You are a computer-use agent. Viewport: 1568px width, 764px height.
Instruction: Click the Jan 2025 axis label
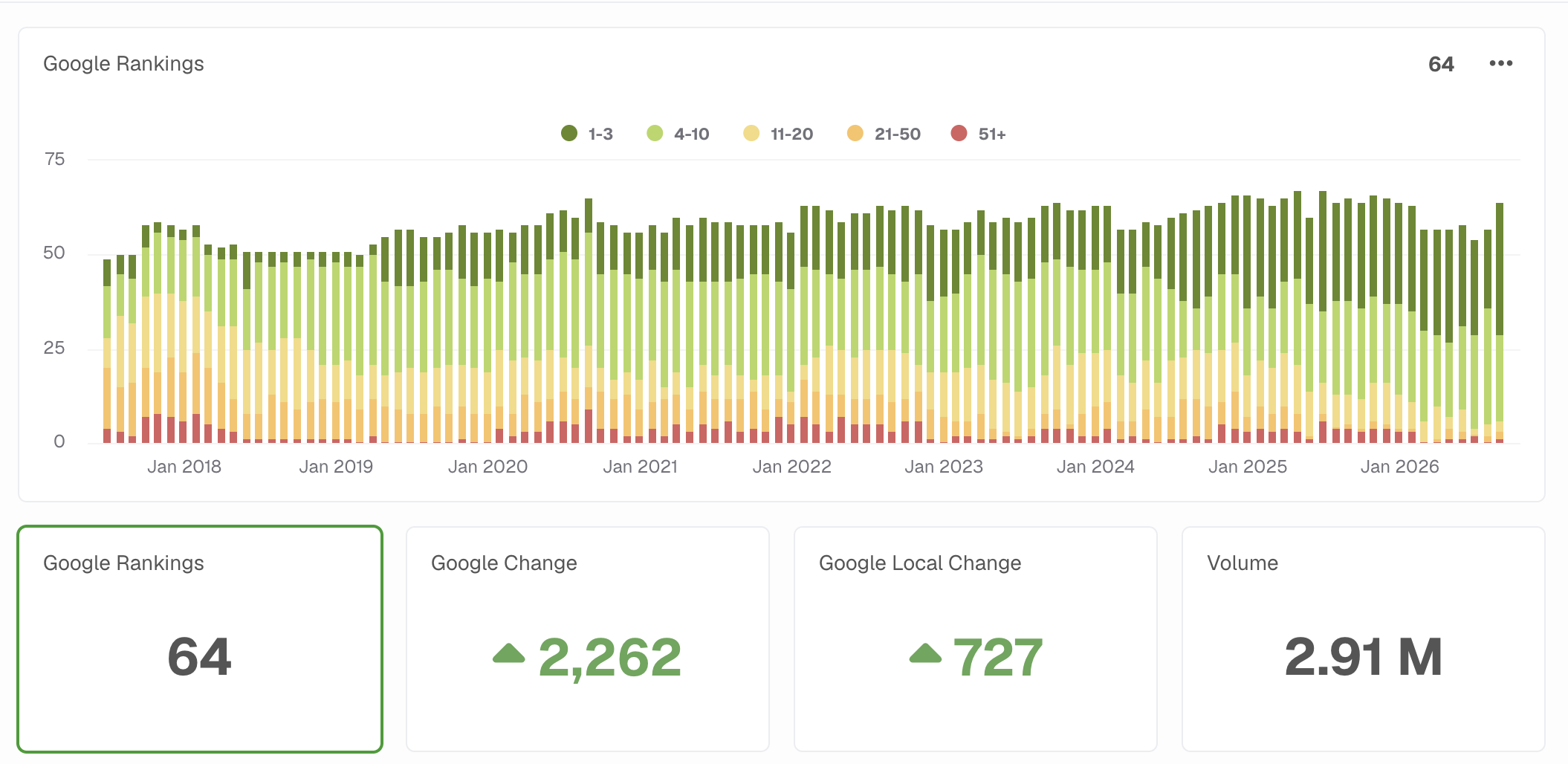[1248, 467]
